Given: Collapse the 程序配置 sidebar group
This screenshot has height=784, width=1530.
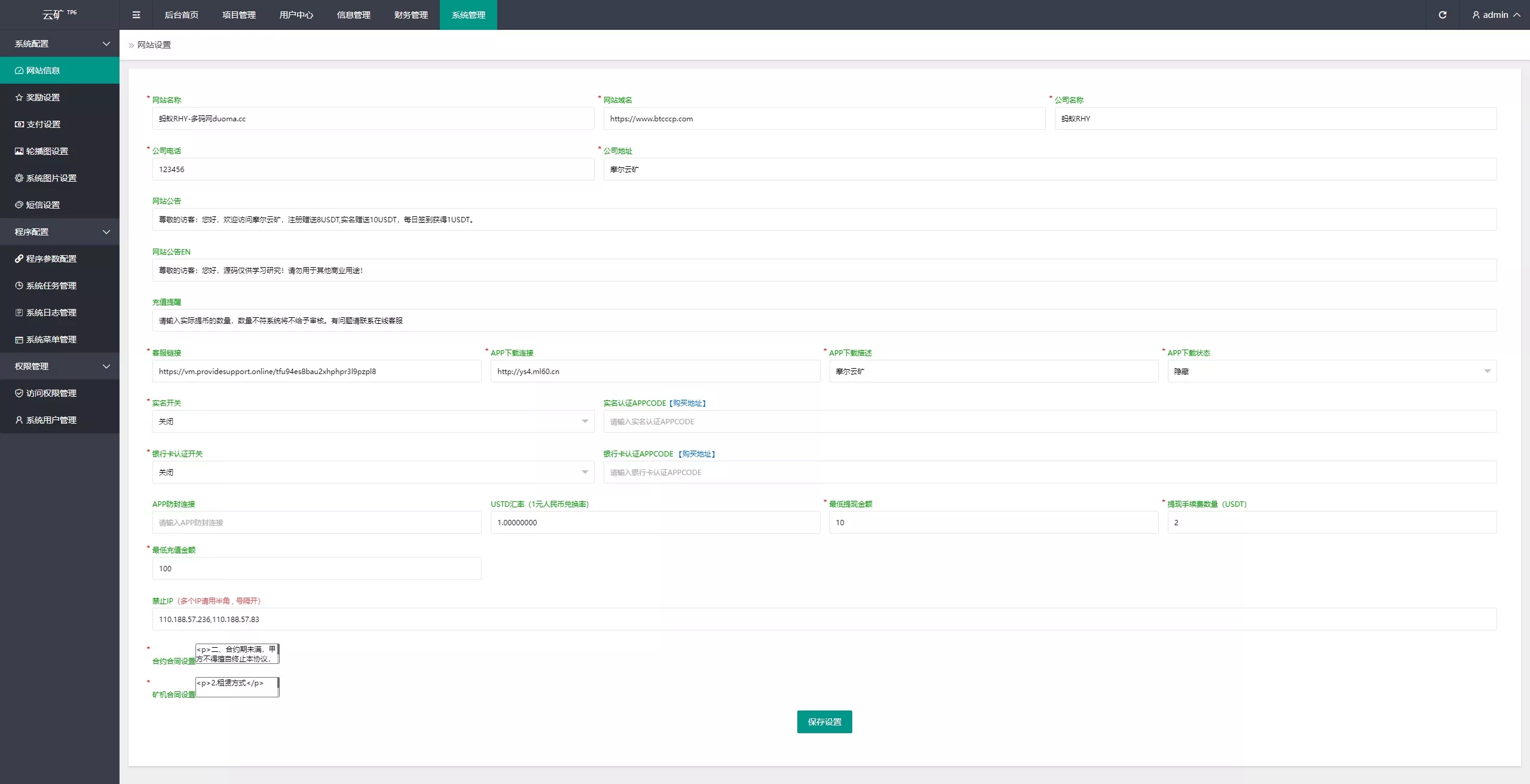Looking at the screenshot, I should (x=60, y=232).
